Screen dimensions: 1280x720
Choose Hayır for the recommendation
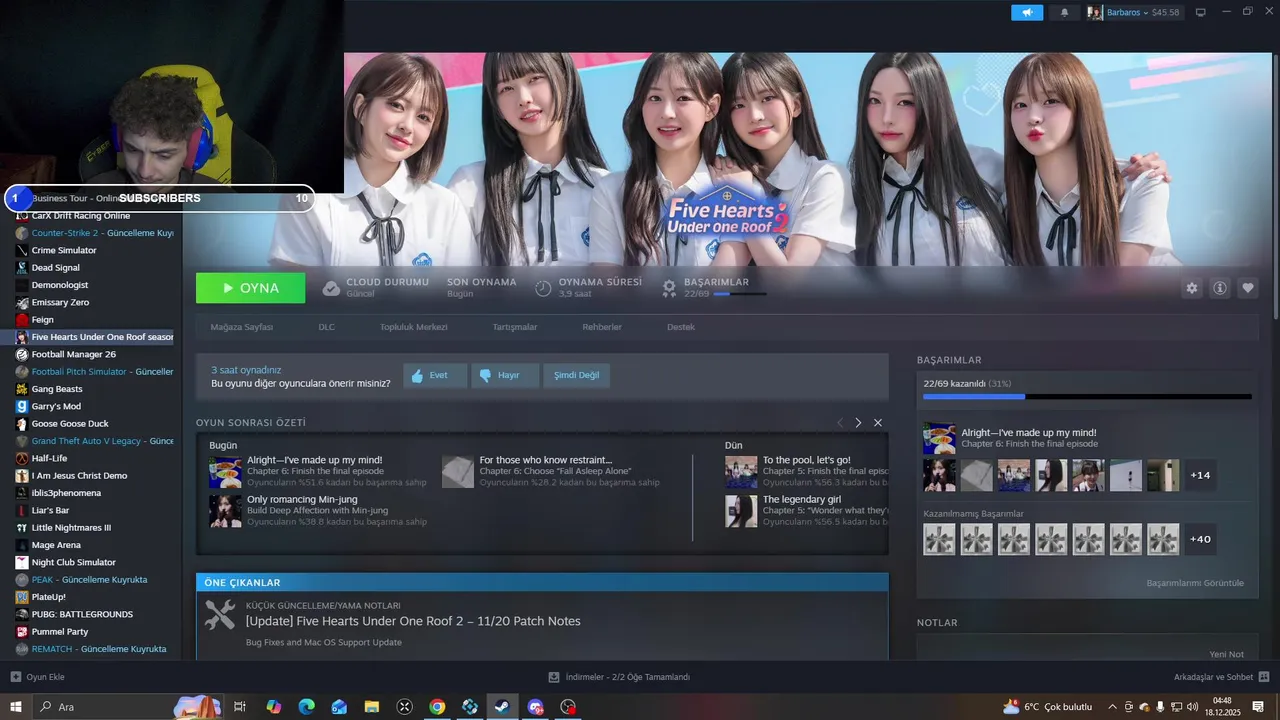pos(505,375)
